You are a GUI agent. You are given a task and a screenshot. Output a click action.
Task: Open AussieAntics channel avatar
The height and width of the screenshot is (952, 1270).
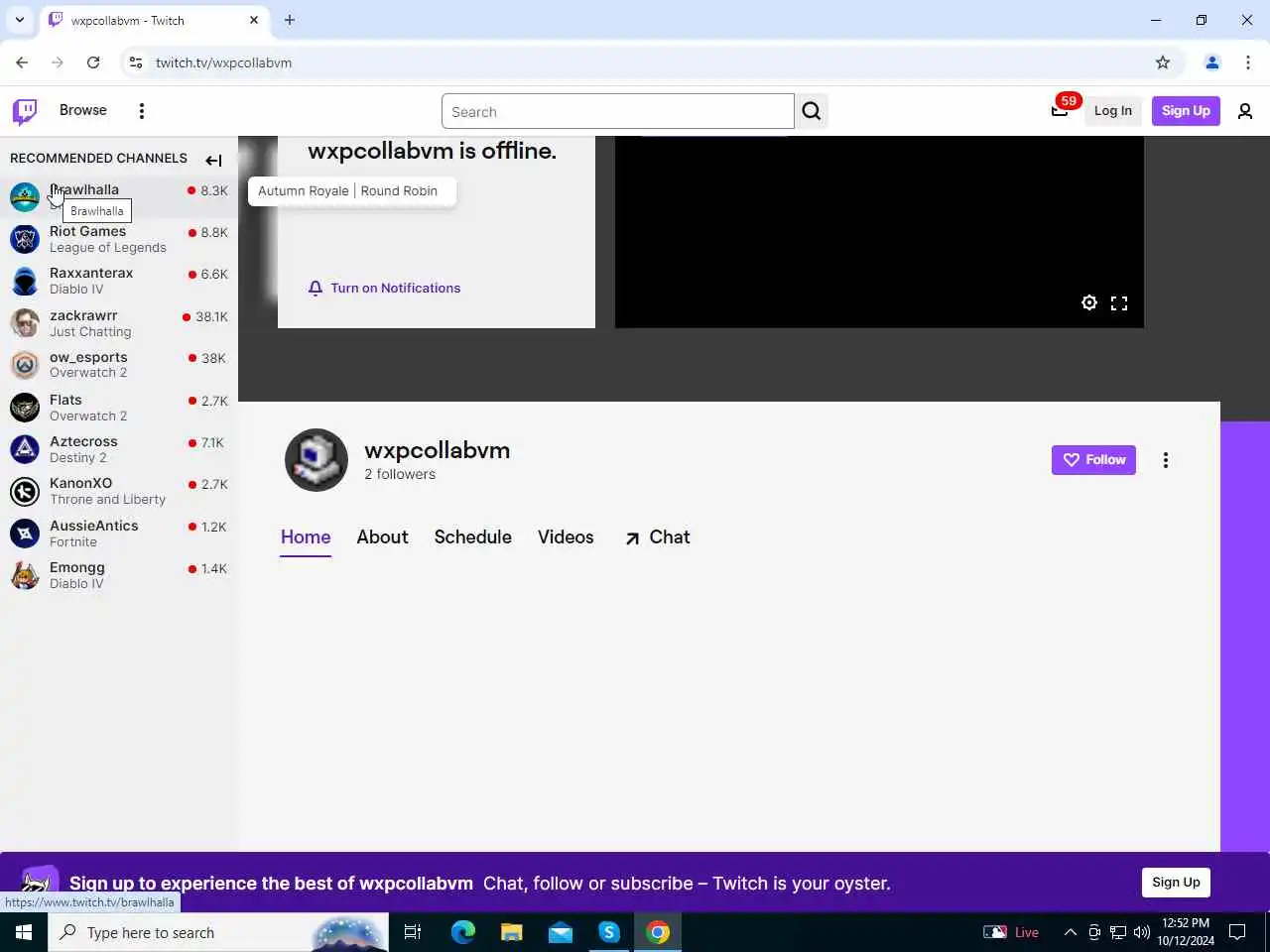click(x=25, y=534)
